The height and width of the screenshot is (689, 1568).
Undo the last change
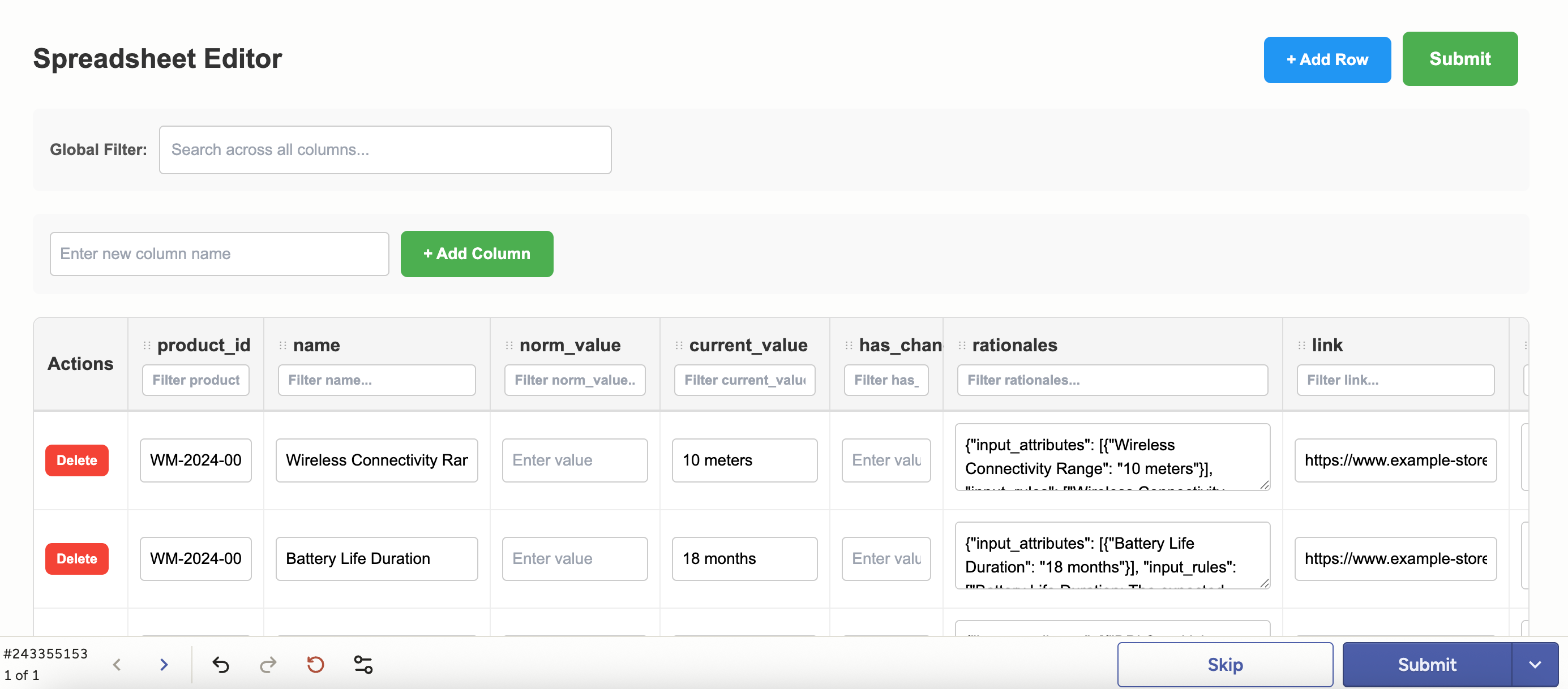[220, 664]
